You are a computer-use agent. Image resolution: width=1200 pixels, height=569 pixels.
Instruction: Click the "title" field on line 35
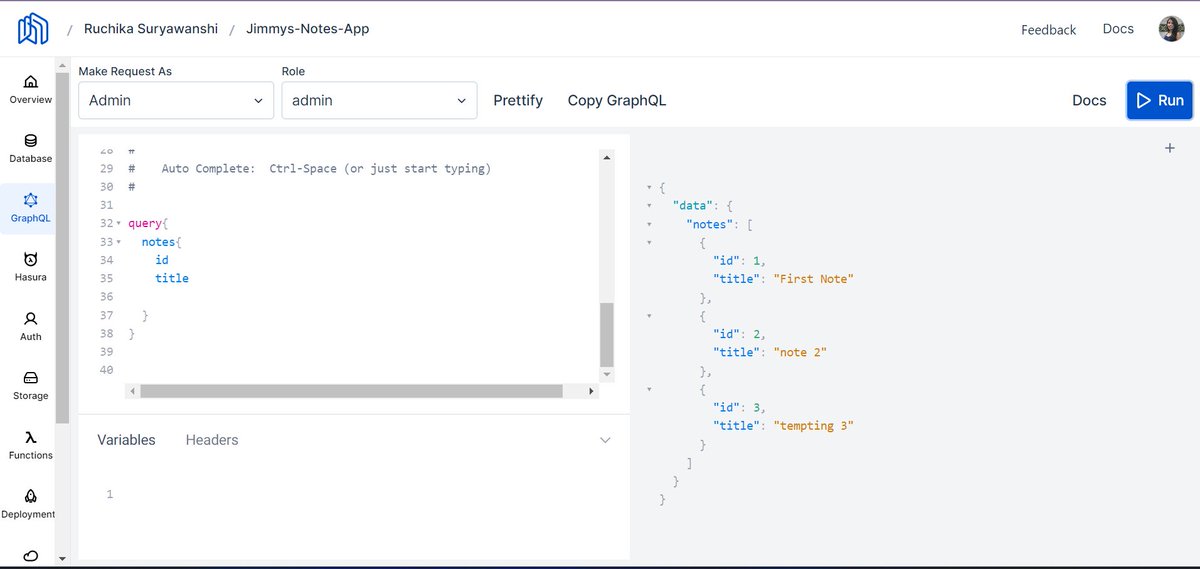point(172,278)
